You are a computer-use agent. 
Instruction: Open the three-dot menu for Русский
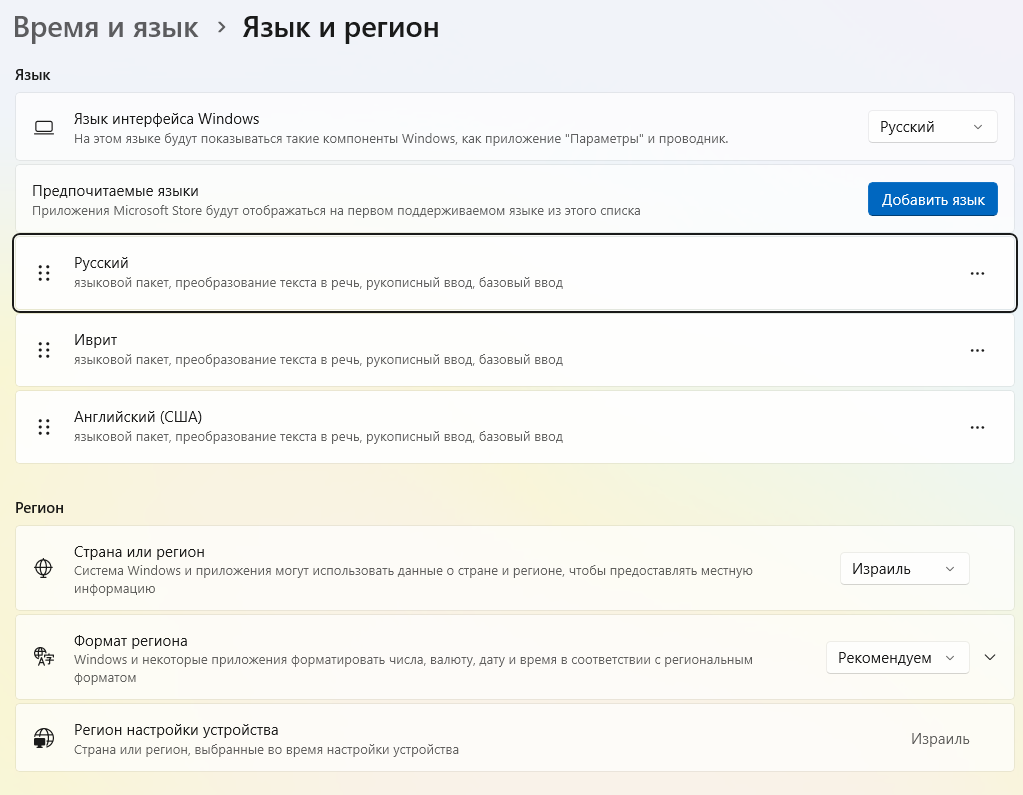tap(977, 273)
